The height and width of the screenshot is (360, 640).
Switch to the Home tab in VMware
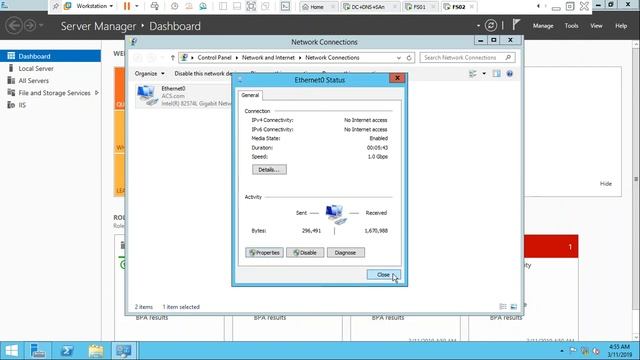click(318, 7)
